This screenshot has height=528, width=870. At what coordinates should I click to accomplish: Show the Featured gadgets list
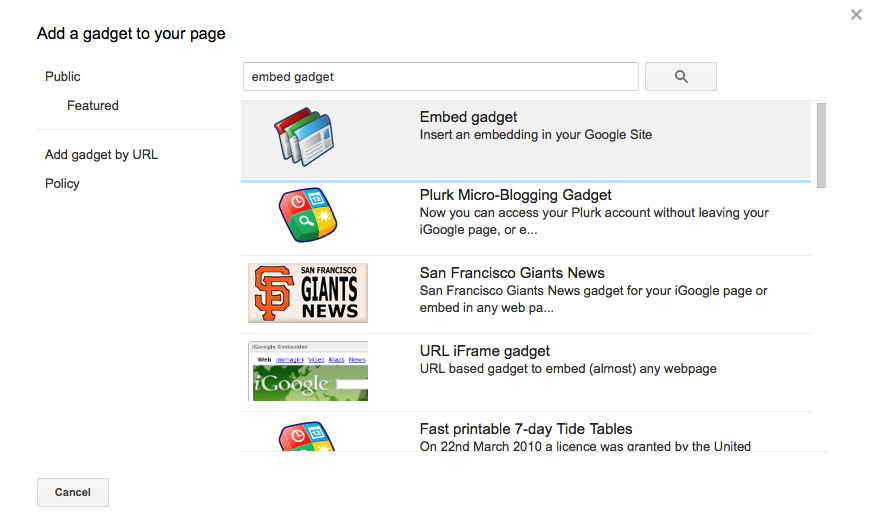click(93, 106)
